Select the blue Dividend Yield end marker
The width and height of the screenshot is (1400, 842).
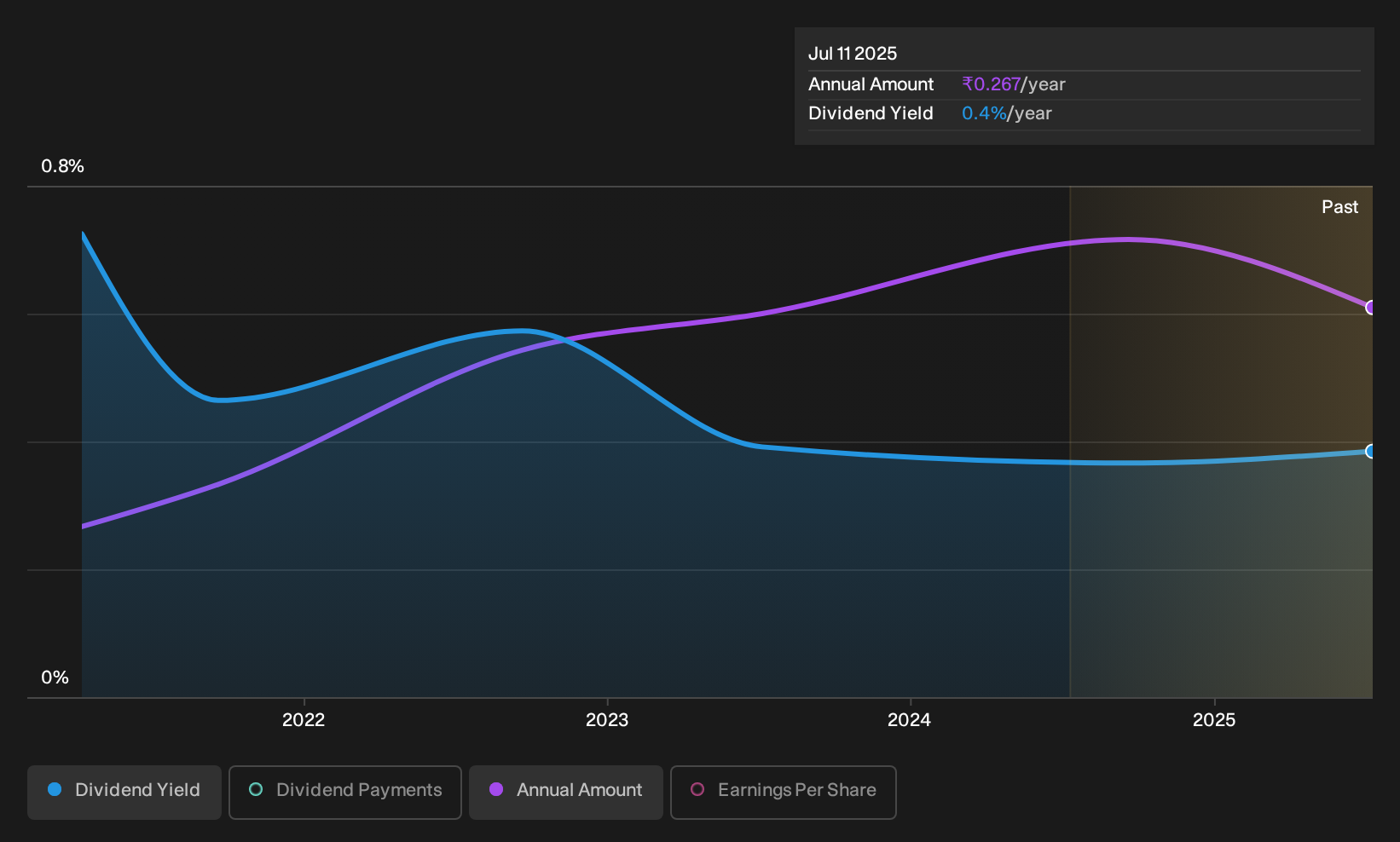point(1370,452)
